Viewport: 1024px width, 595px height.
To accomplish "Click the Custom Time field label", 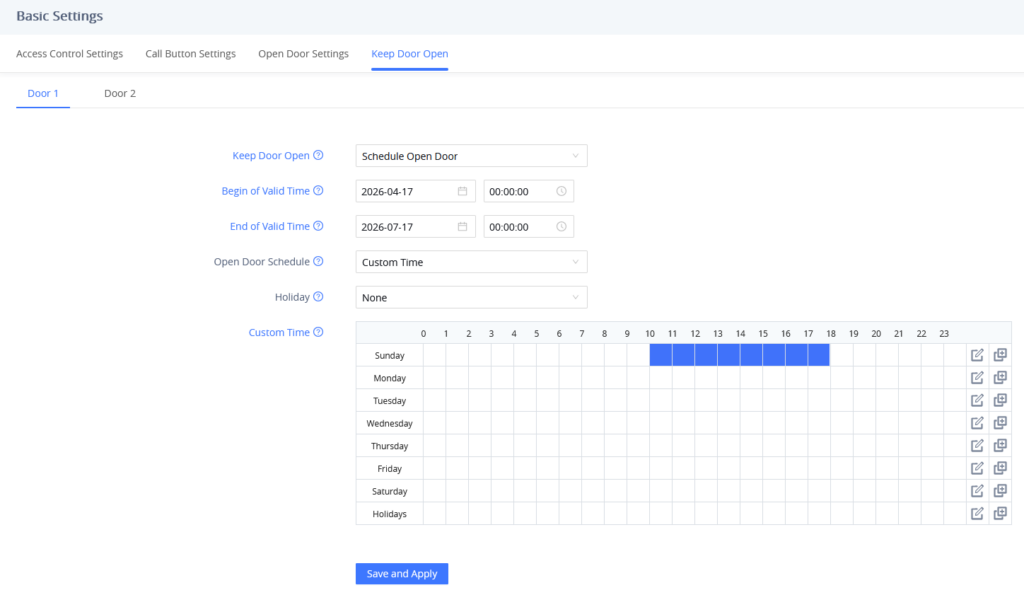I will (279, 332).
